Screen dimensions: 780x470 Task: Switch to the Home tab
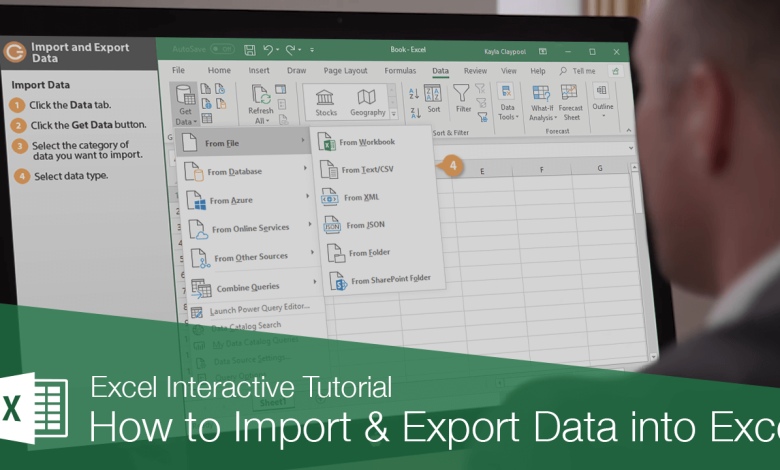point(219,70)
